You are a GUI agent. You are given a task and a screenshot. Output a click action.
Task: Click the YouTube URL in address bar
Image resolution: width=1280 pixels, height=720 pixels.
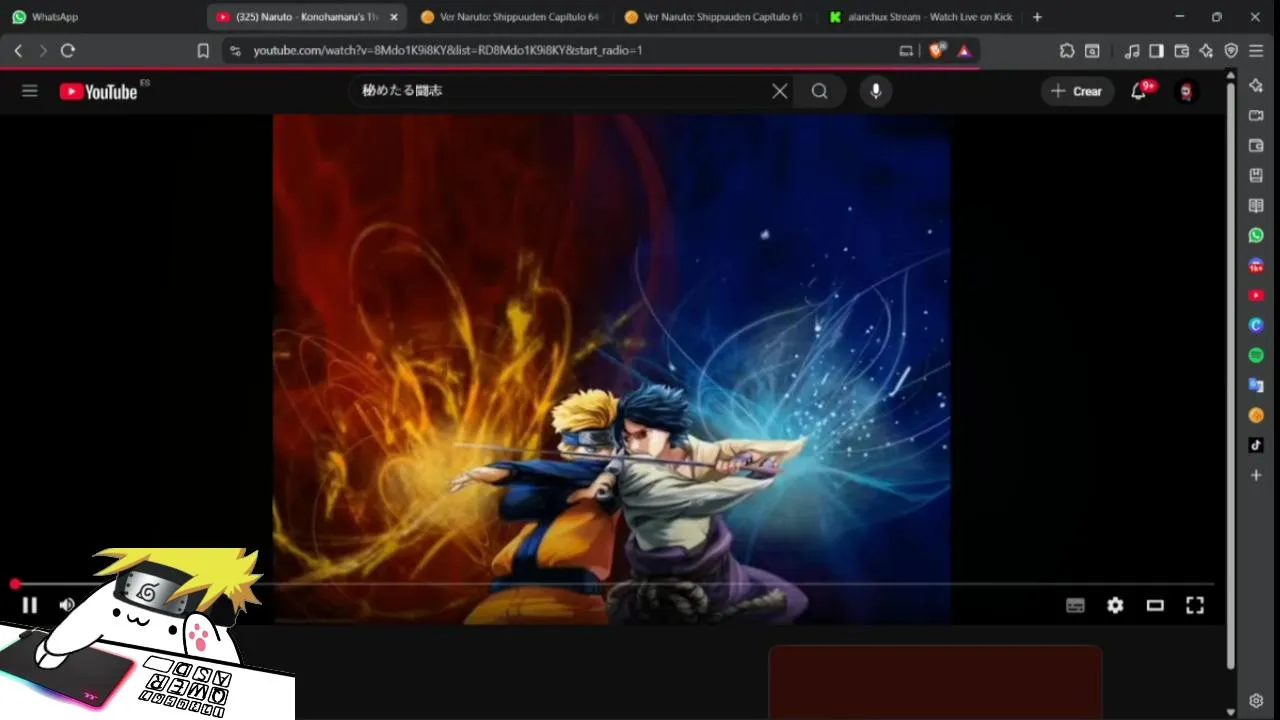click(448, 50)
